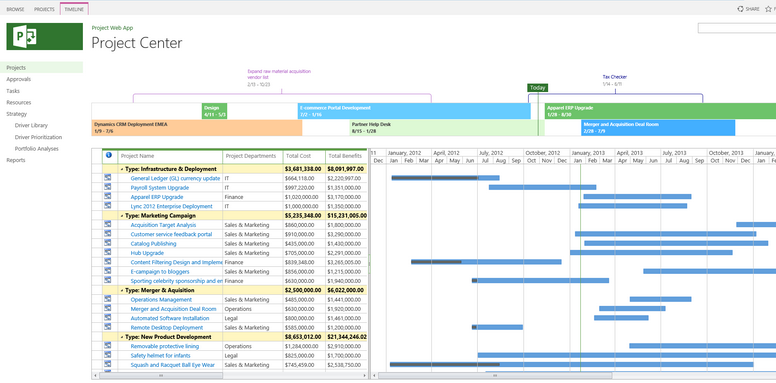The image size is (776, 383).
Task: Open Driver Library under Strategy
Action: tap(31, 126)
